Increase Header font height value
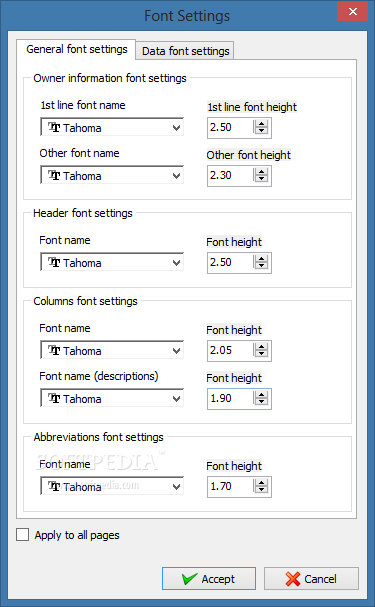This screenshot has width=375, height=607. tap(262, 259)
